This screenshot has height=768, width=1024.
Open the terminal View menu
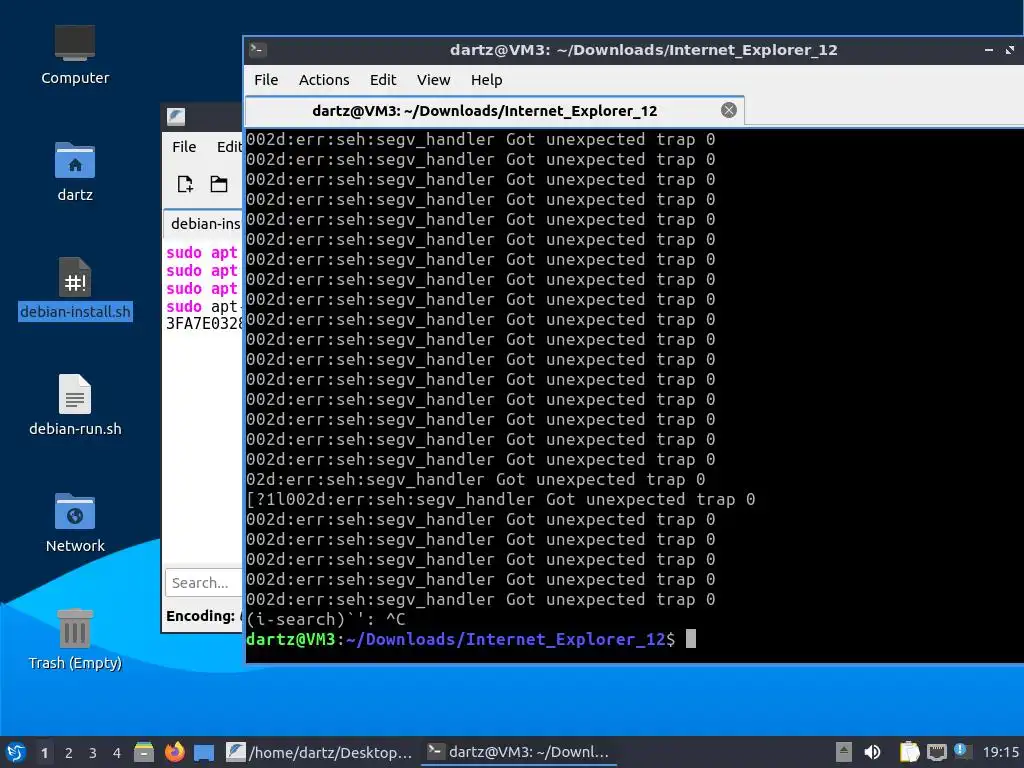coord(434,80)
